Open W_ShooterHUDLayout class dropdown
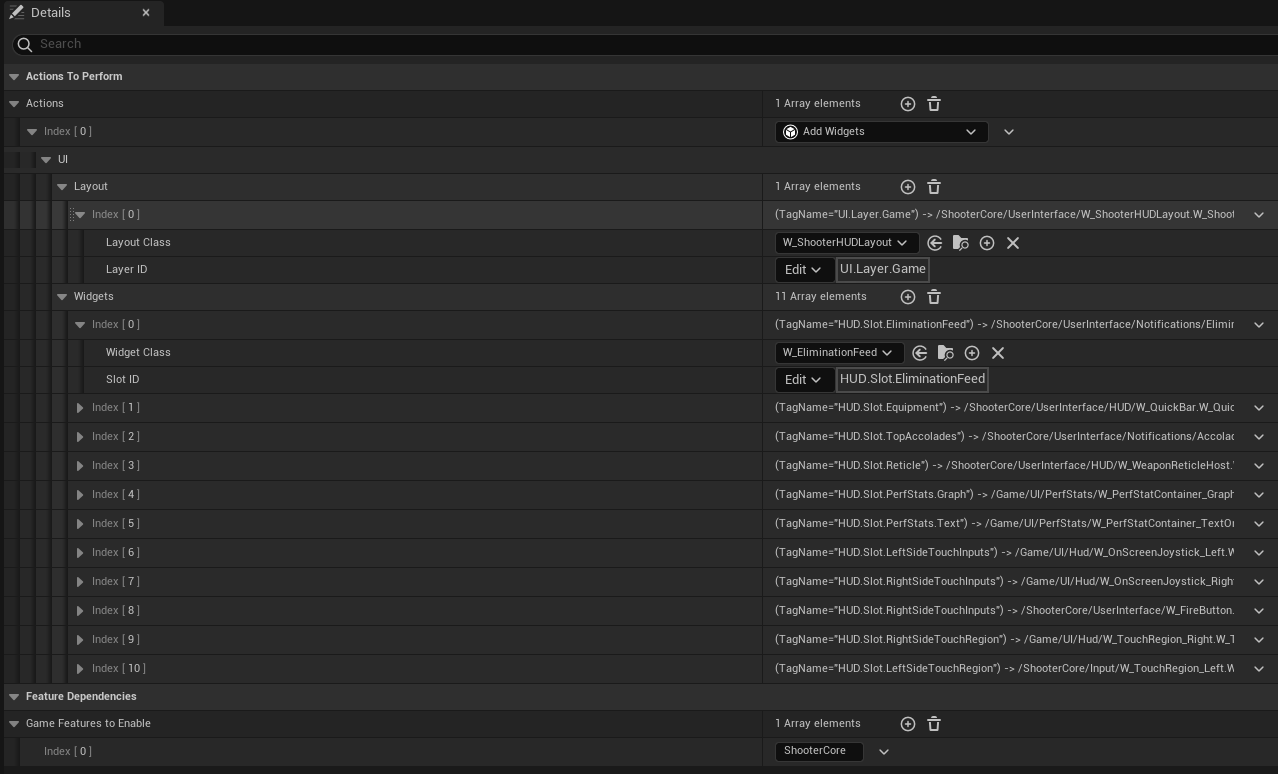1278x774 pixels. coord(846,243)
